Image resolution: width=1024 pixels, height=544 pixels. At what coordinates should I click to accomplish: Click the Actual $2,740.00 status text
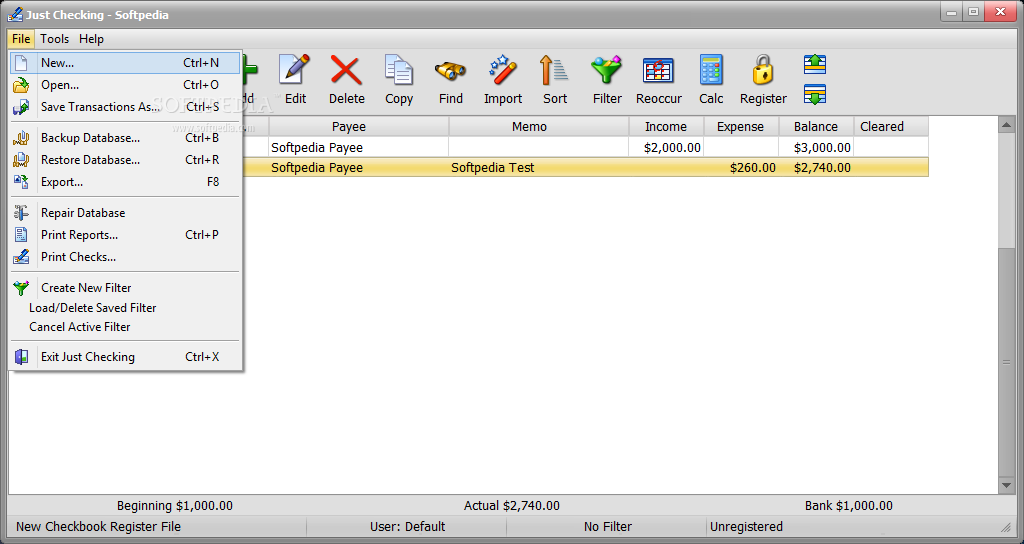tap(511, 505)
